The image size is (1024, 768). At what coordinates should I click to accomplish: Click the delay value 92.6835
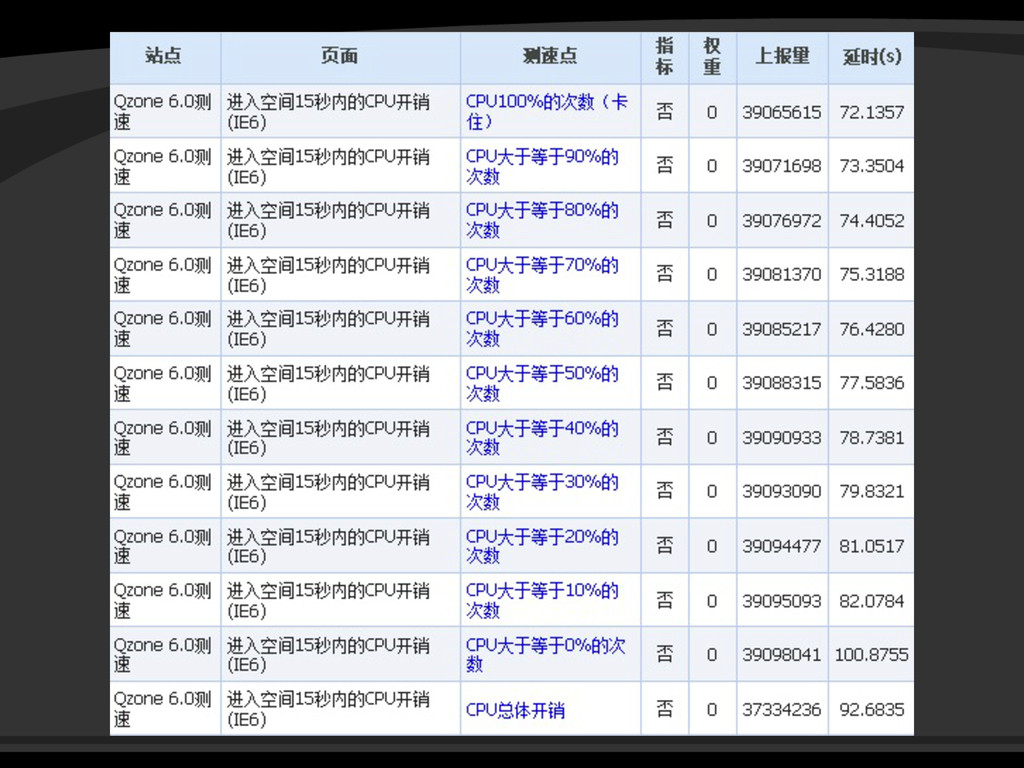(872, 709)
